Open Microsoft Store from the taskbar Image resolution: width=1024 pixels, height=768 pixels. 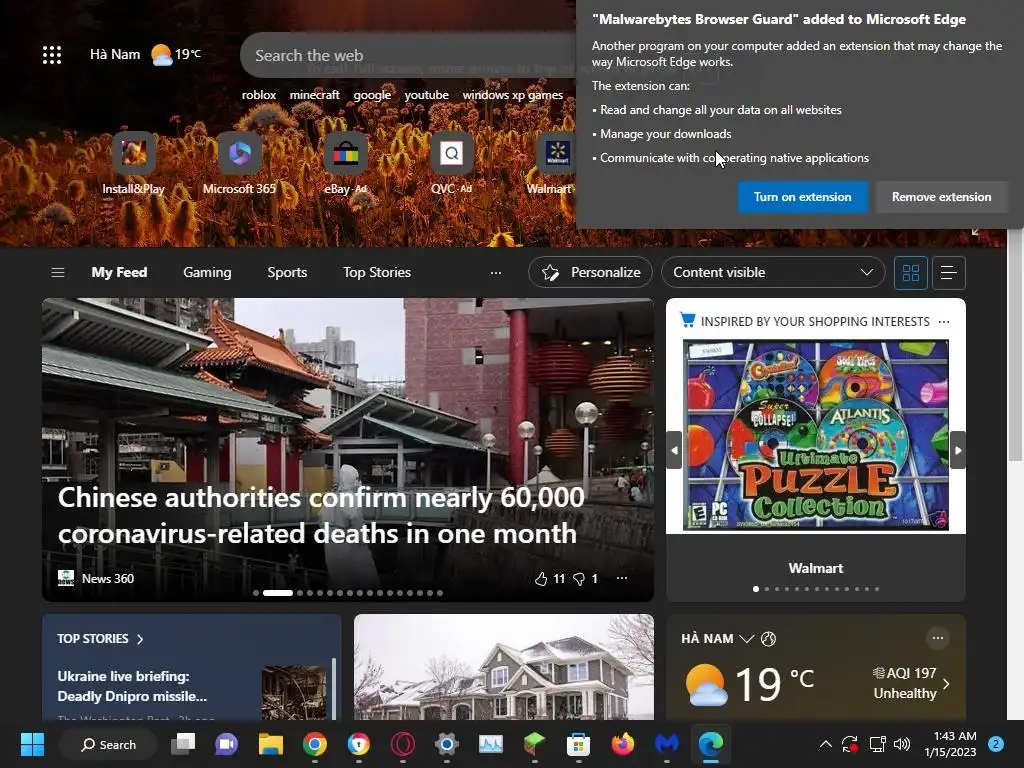[578, 744]
